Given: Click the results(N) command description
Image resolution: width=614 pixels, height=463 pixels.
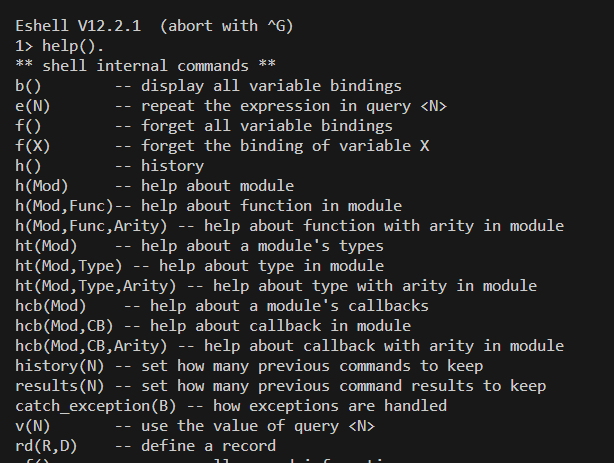Looking at the screenshot, I should [x=280, y=386].
